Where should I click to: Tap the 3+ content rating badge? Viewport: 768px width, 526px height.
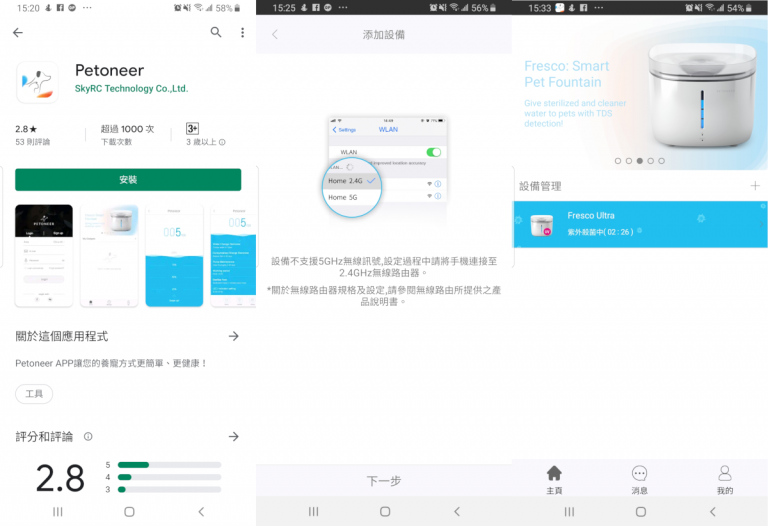192,129
